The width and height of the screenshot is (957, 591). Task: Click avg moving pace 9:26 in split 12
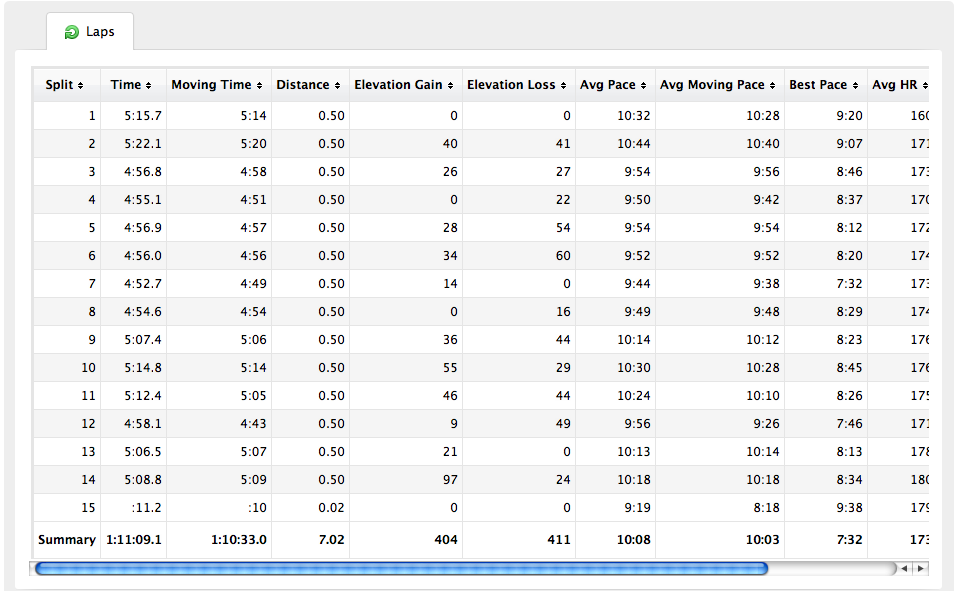tap(766, 424)
